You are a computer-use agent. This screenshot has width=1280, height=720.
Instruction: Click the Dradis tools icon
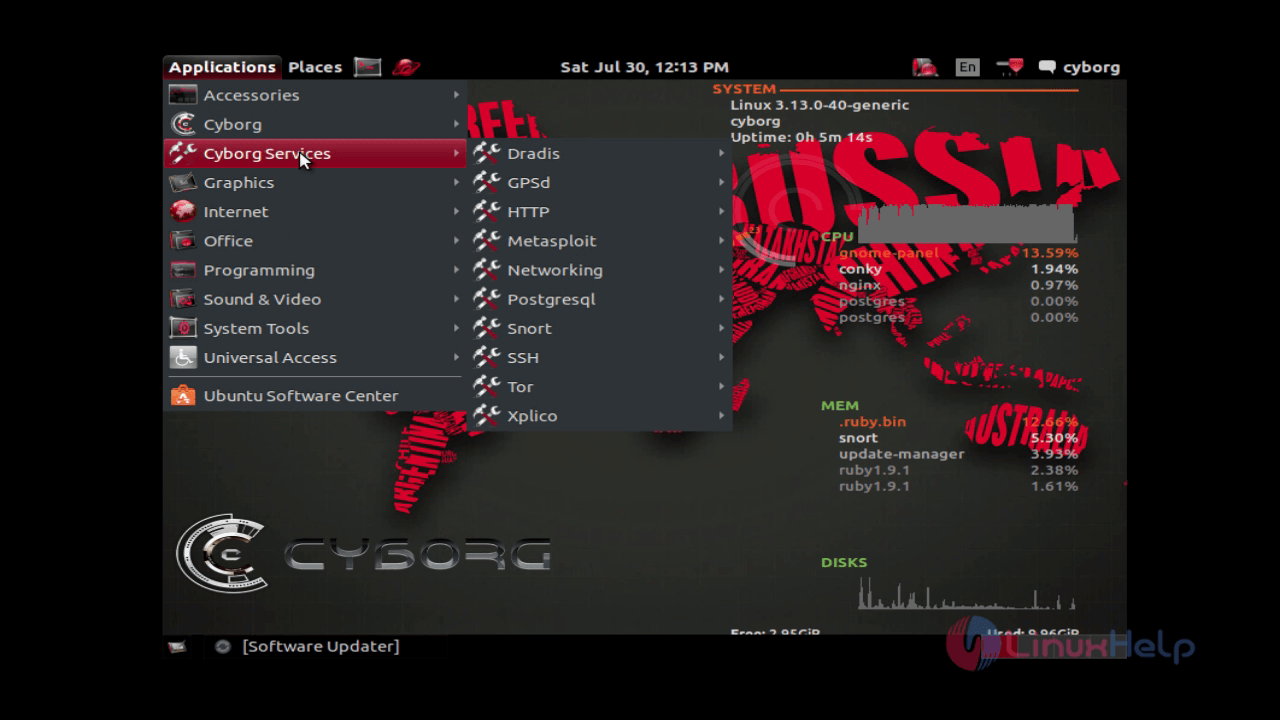point(487,153)
